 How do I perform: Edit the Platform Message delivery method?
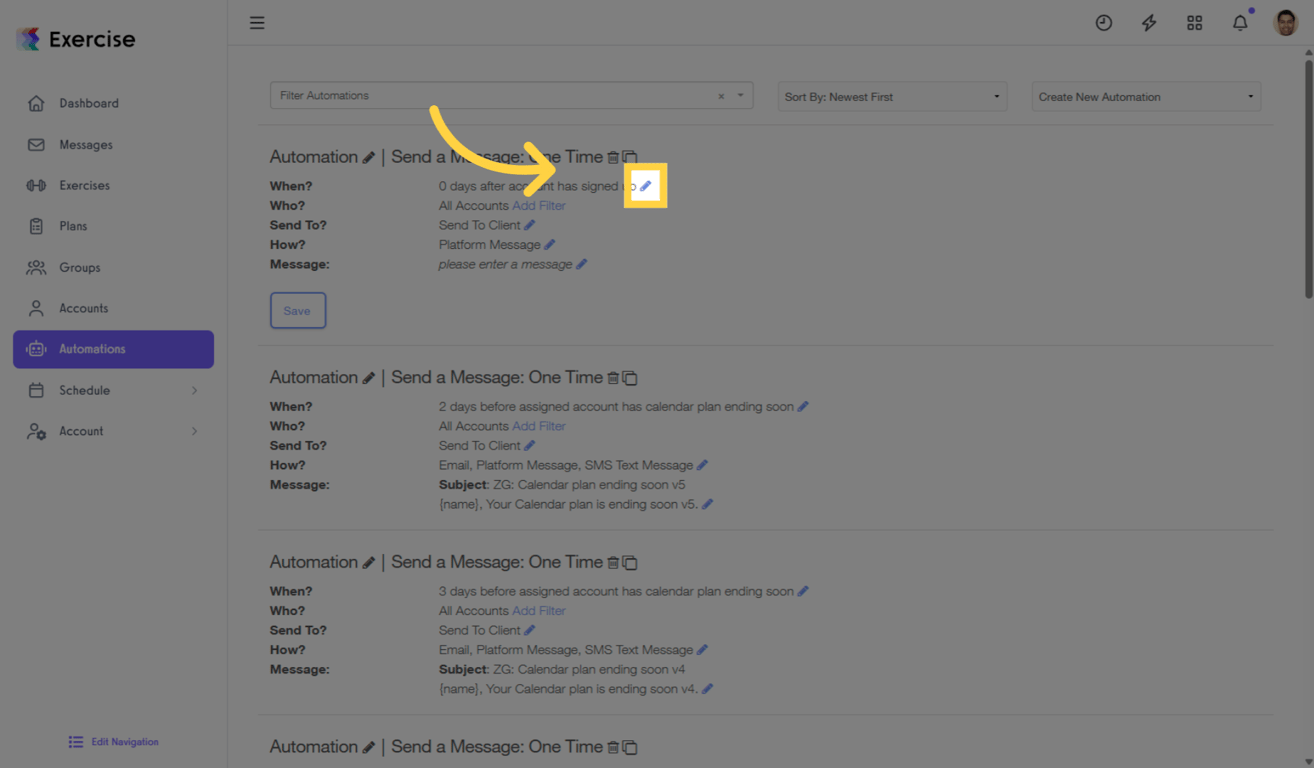[550, 245]
